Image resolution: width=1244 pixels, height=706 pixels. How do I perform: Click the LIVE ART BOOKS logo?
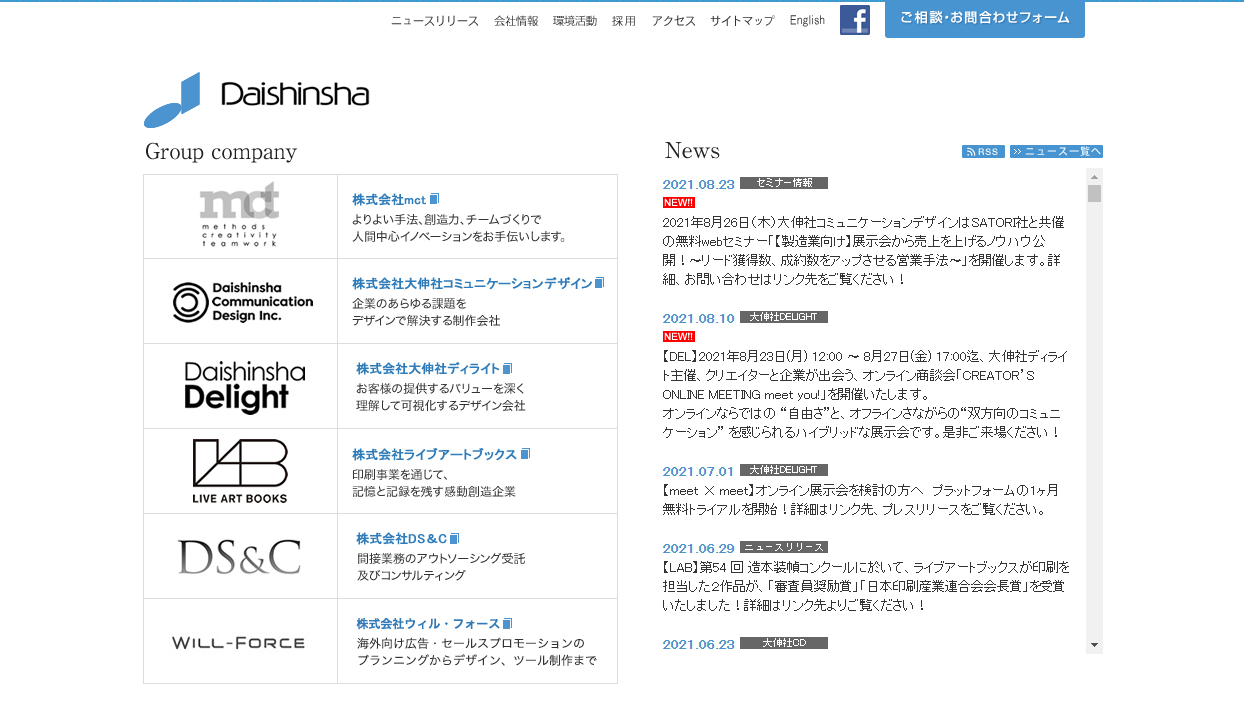coord(239,470)
